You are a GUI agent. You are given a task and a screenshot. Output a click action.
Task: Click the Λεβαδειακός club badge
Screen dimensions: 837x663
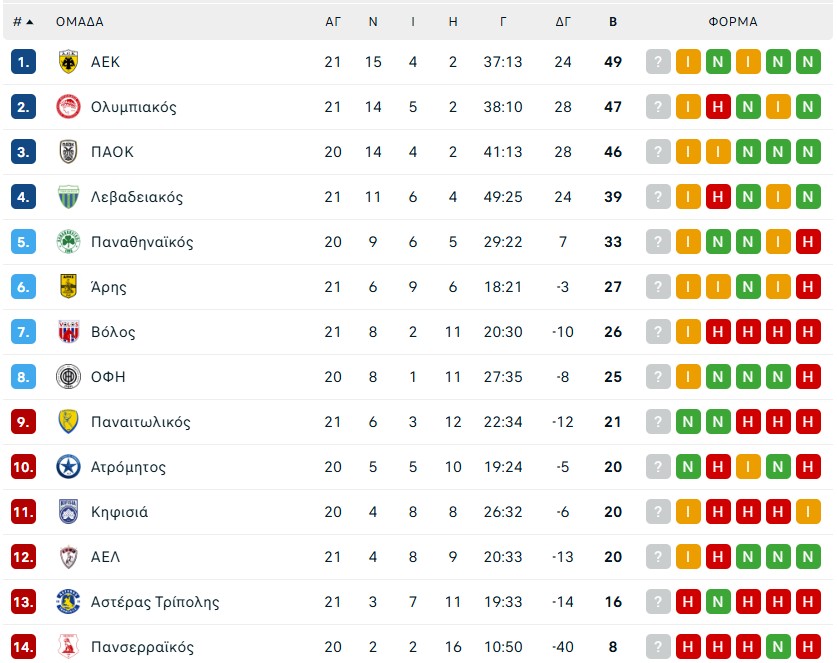68,197
